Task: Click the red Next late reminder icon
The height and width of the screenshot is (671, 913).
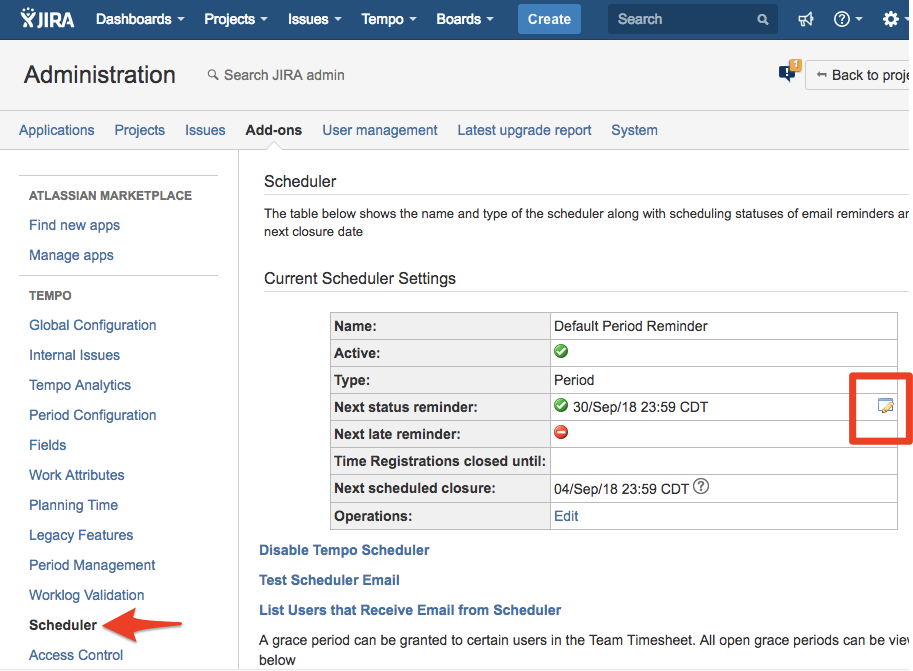Action: pos(561,432)
